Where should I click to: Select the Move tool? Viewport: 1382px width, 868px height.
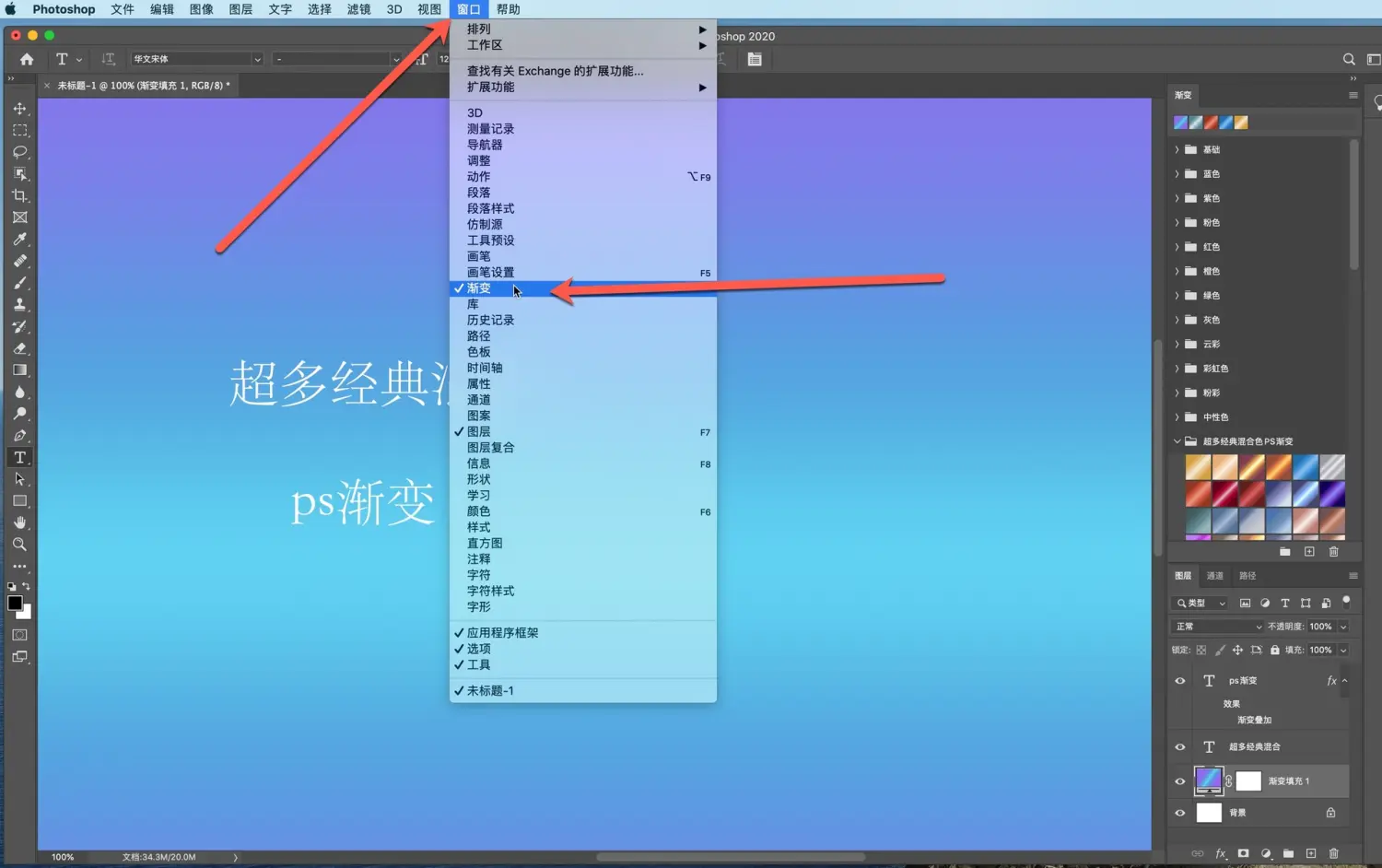(19, 109)
